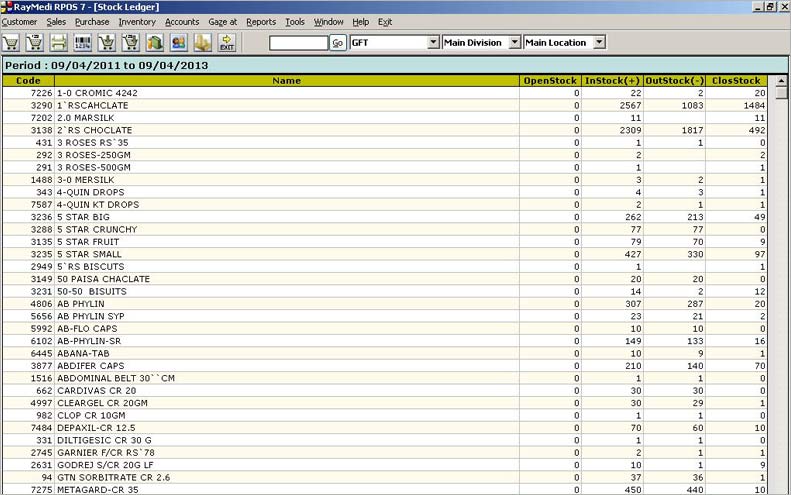Open the Inventory menu
This screenshot has height=495, width=791.
tap(137, 22)
